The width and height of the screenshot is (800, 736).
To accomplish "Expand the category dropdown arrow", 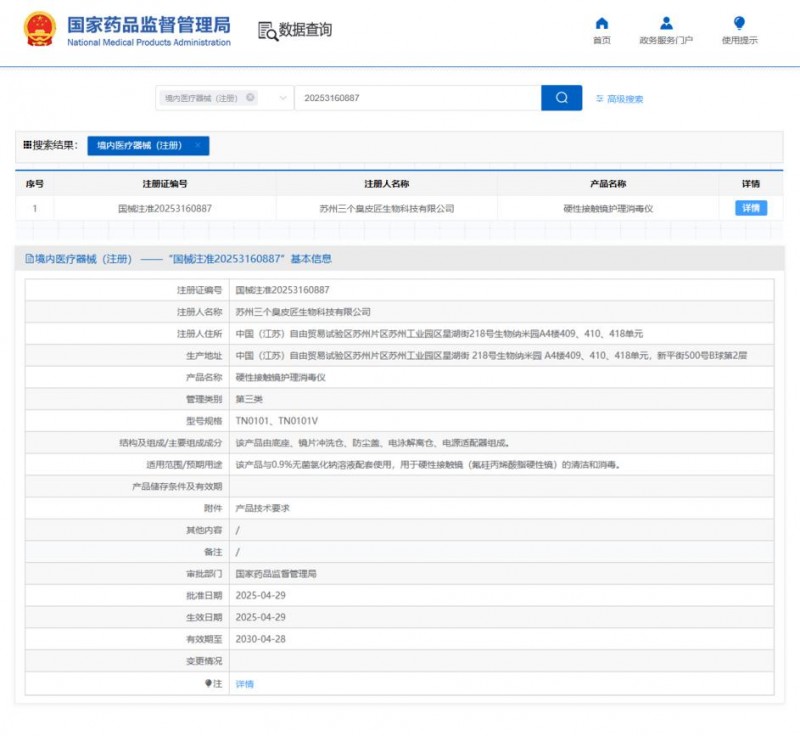I will click(283, 98).
